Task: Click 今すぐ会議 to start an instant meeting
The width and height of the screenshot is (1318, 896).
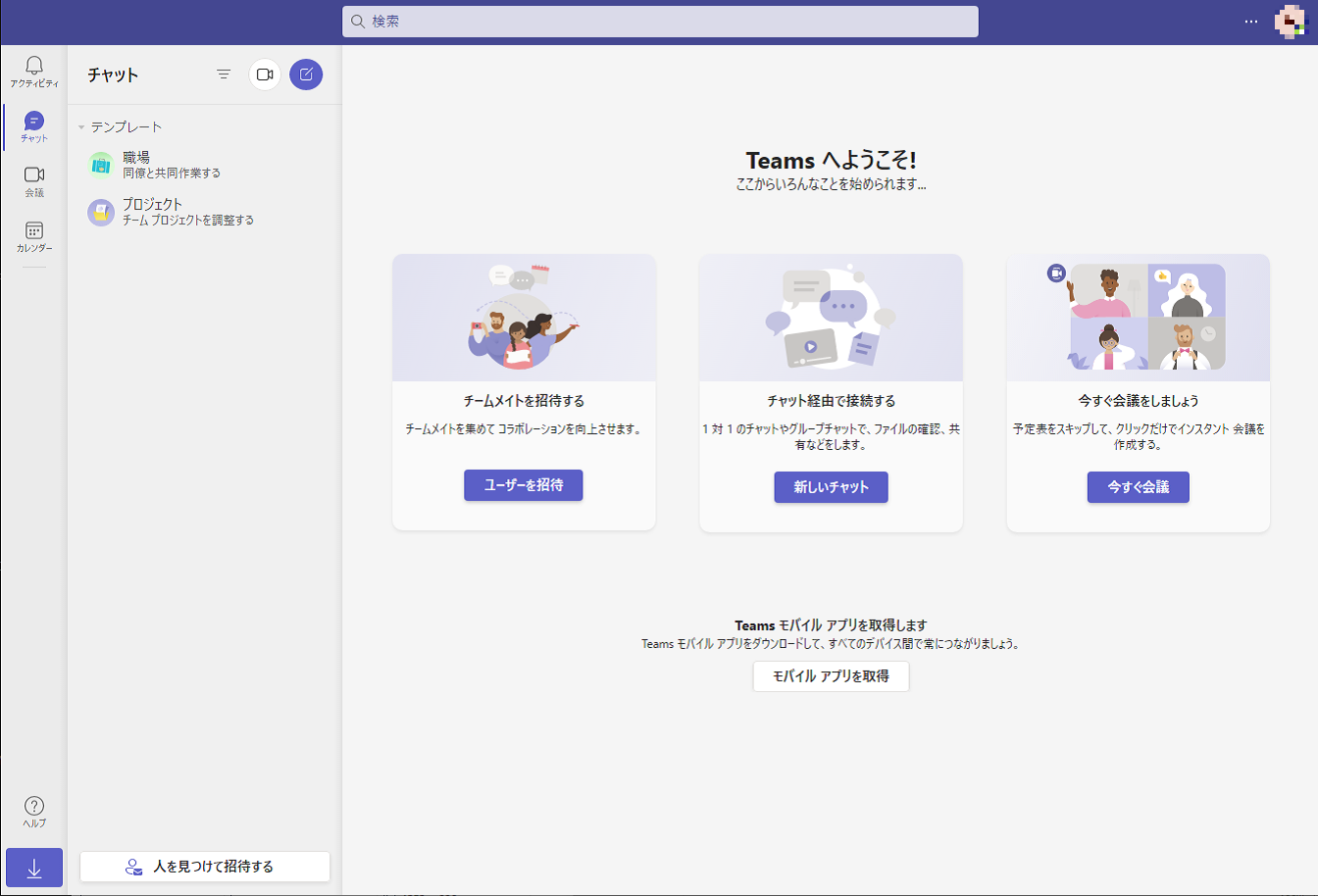Action: coord(1138,487)
